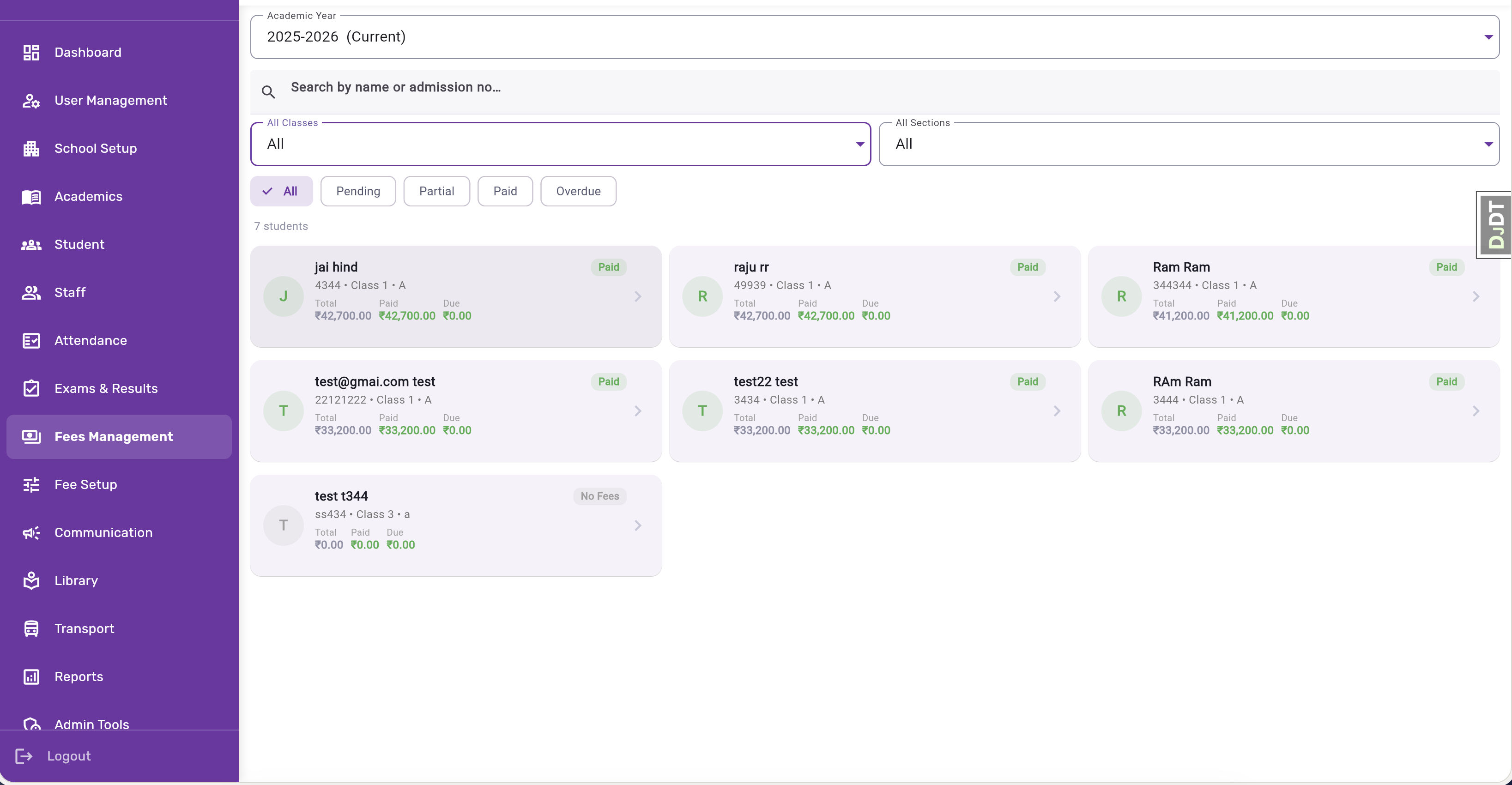Open the All Sections selector
The image size is (1512, 785).
click(x=1488, y=144)
